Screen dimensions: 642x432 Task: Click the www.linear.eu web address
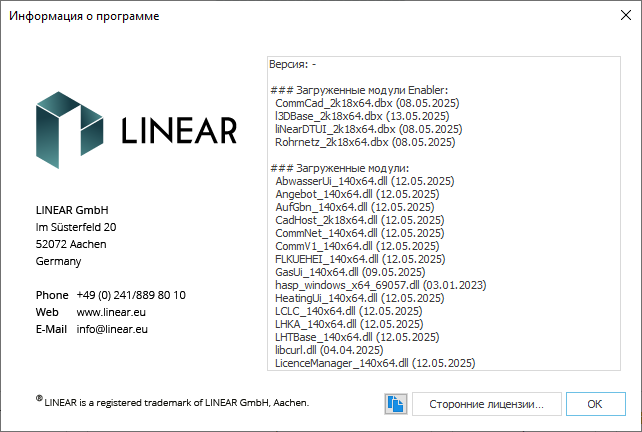pos(111,312)
